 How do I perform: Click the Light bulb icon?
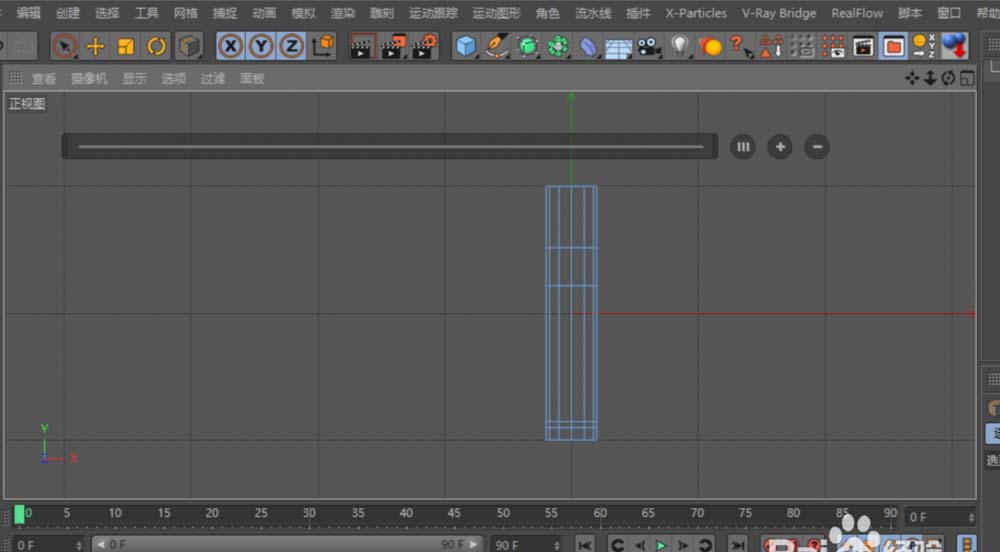click(680, 46)
